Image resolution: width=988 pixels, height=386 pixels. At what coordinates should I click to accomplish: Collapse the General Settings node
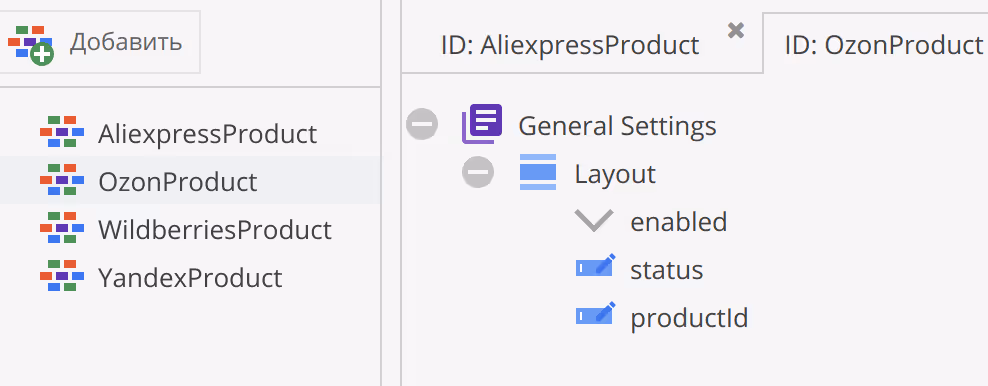tap(422, 123)
